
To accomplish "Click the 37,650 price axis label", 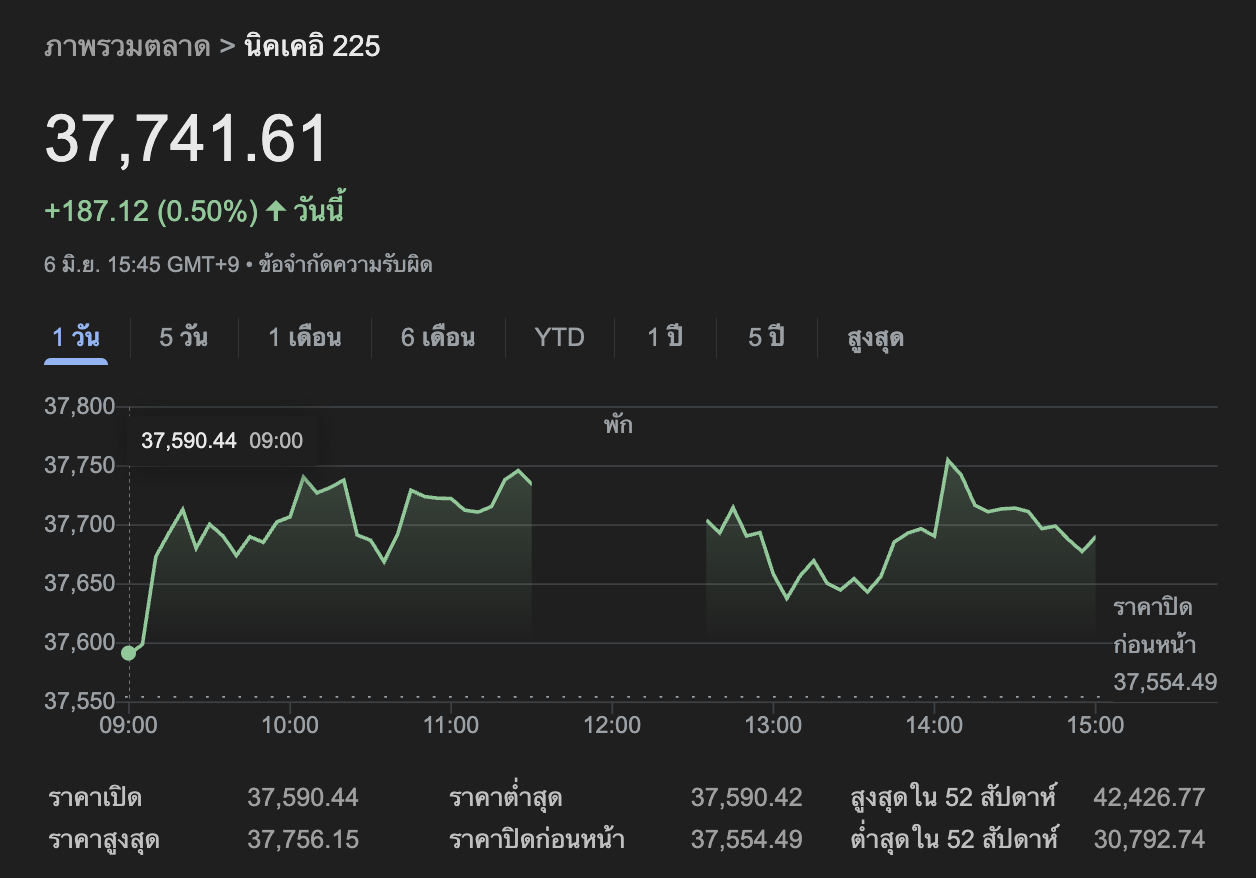I will click(80, 584).
